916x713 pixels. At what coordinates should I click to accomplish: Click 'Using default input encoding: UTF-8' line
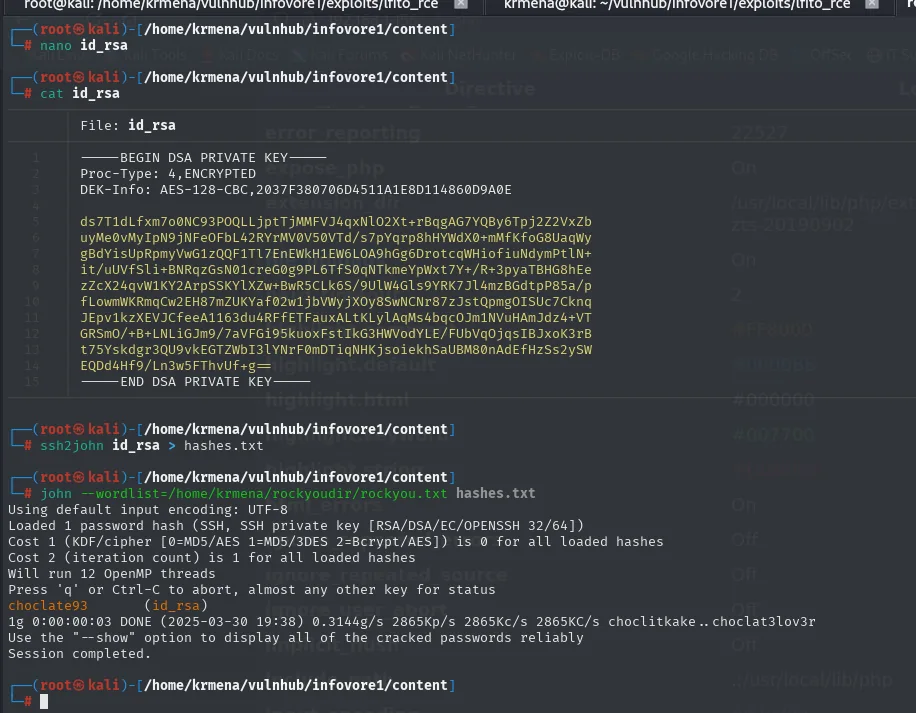point(148,510)
